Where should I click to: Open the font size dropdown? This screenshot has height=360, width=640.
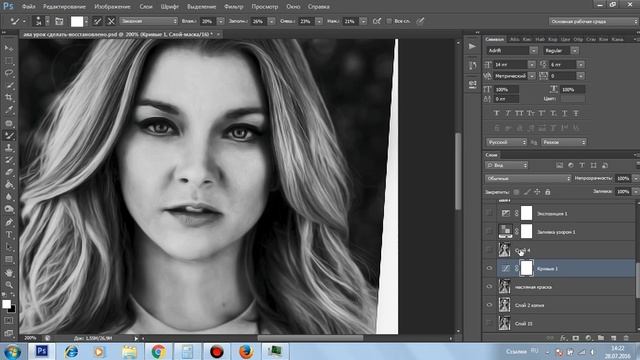click(531, 64)
